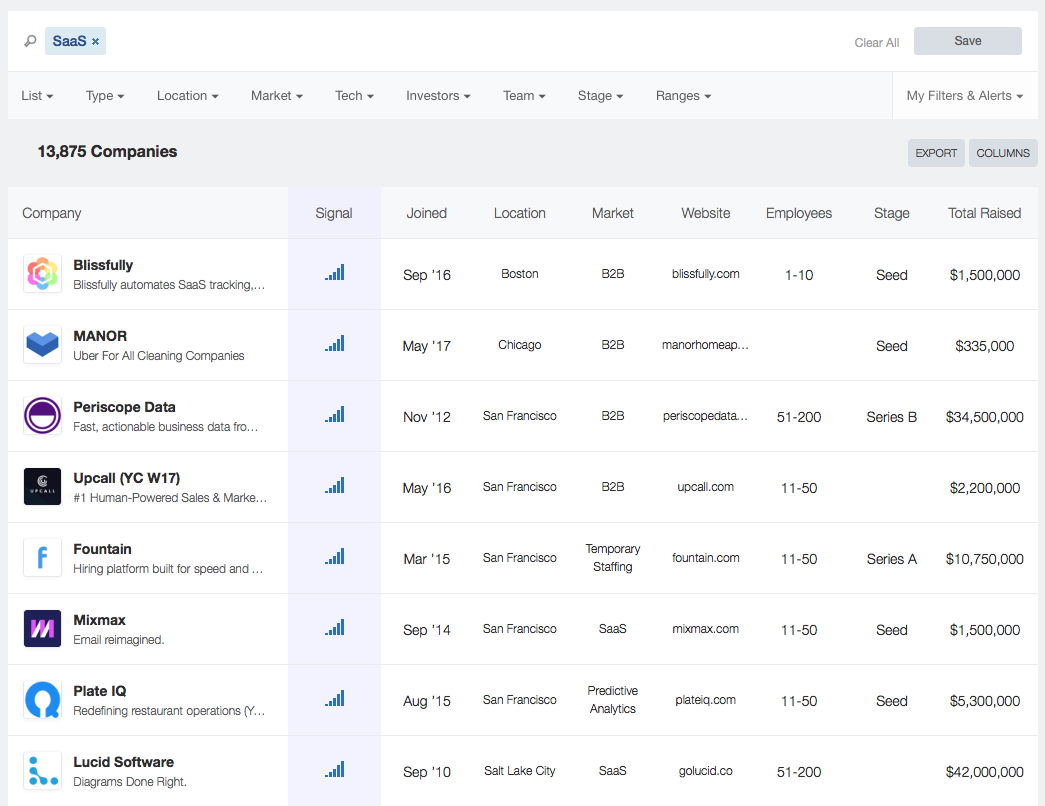
Task: Click the Lucid Software logo icon
Action: point(42,771)
